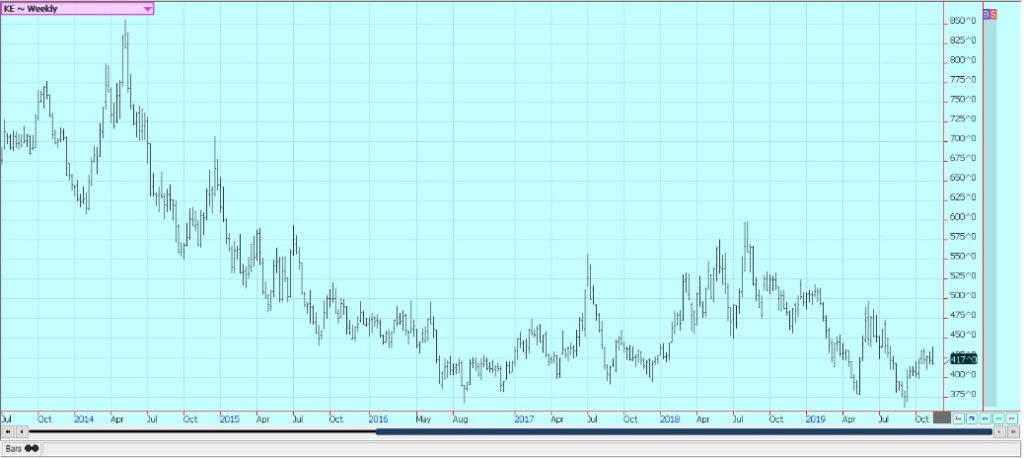This screenshot has height=458, width=1024.
Task: Click the blue B buy marker
Action: 986,14
